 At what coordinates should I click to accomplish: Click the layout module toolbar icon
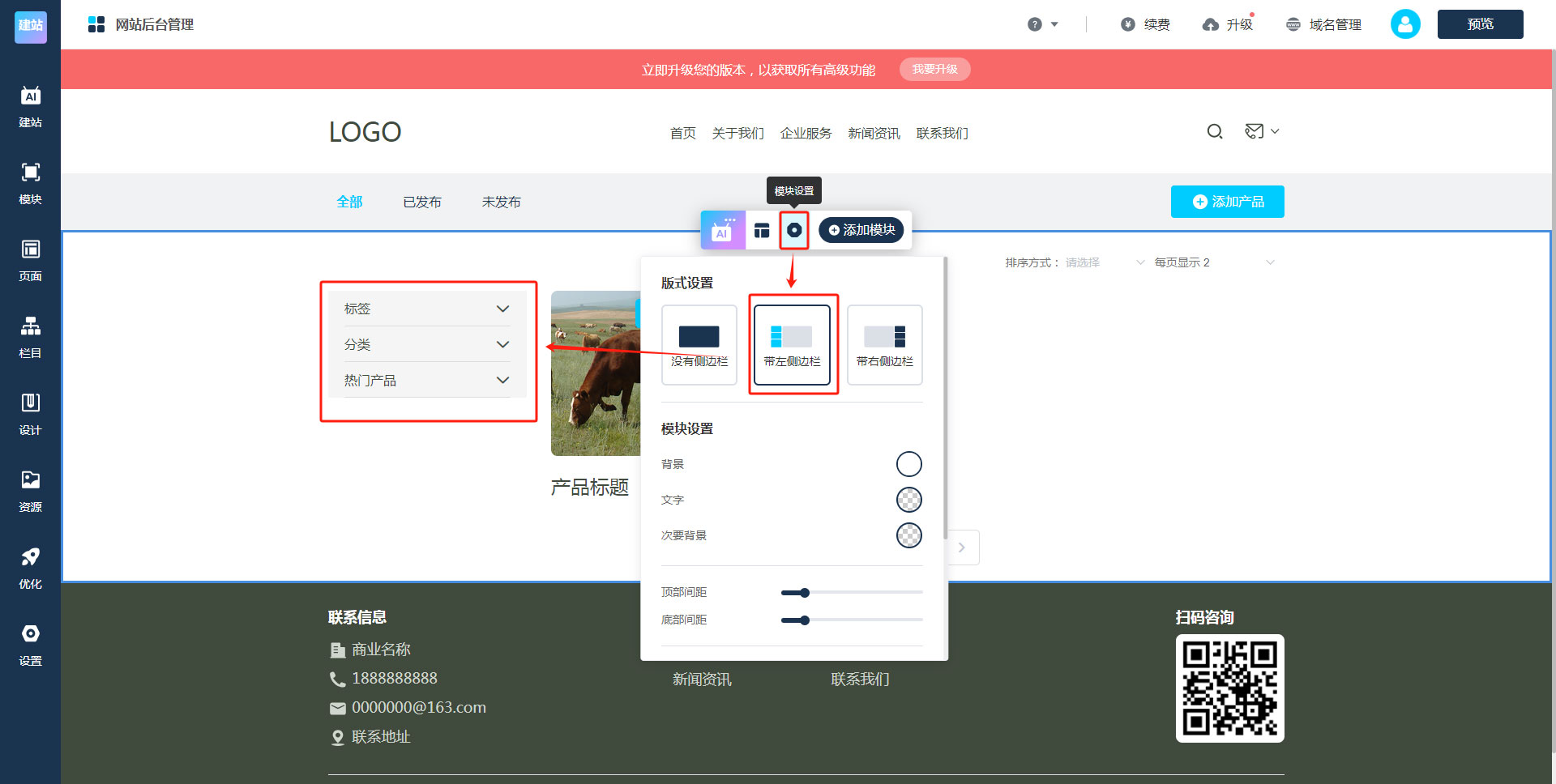tap(762, 231)
